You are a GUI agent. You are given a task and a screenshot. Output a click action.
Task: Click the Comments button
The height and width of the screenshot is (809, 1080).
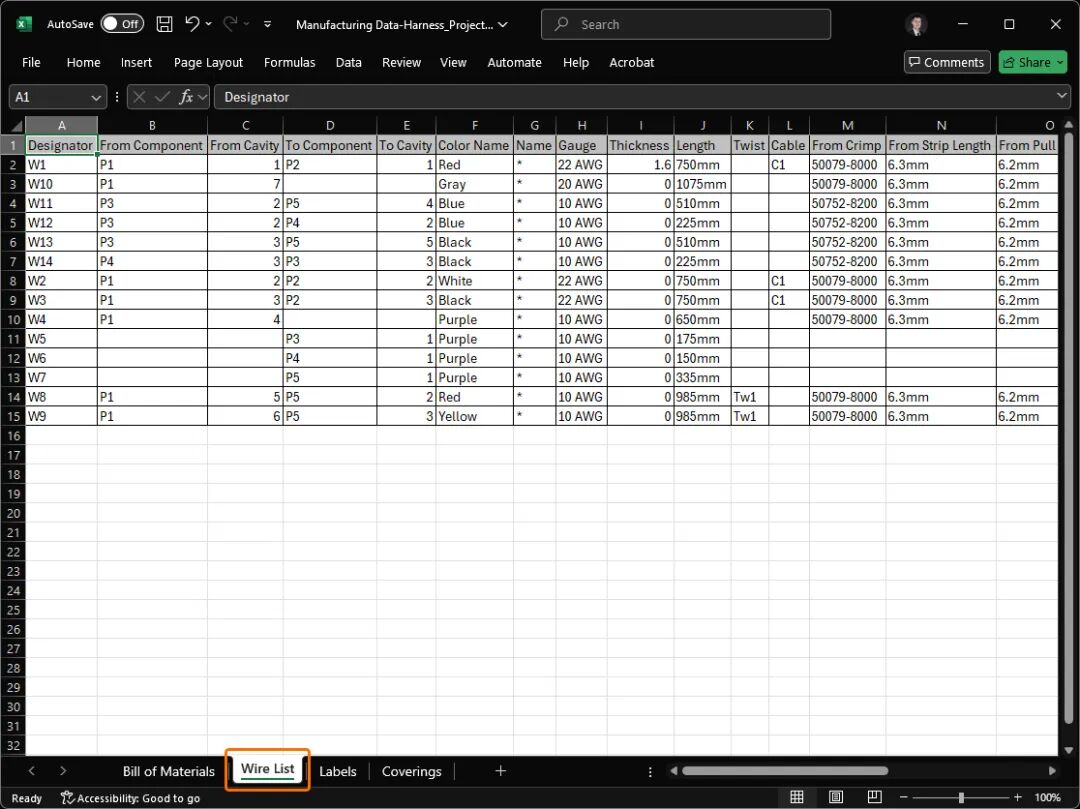pos(946,62)
